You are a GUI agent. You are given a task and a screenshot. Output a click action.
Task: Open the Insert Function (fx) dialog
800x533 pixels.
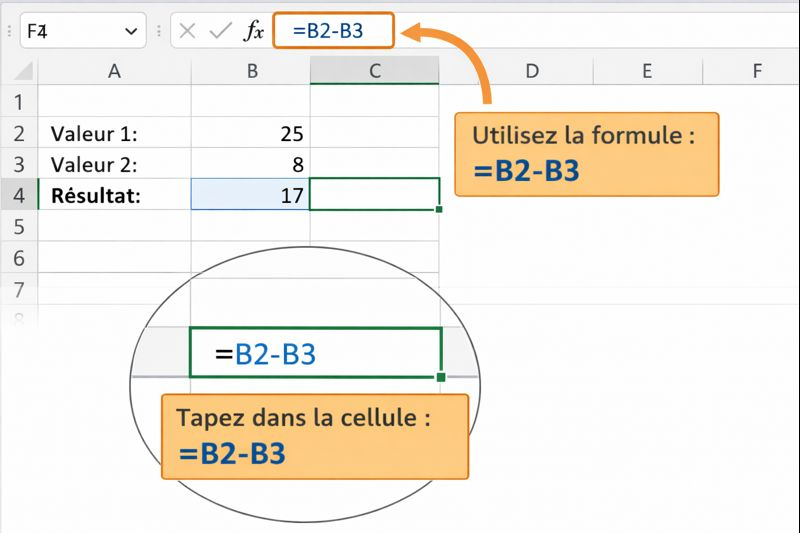pos(254,31)
